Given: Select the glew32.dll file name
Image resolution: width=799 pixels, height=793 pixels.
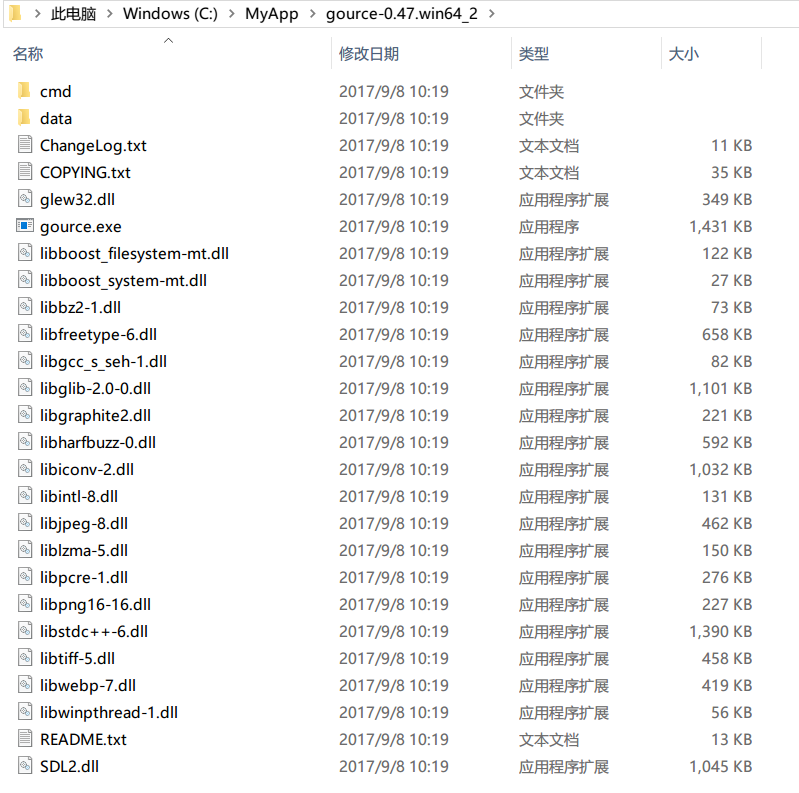Looking at the screenshot, I should [77, 199].
